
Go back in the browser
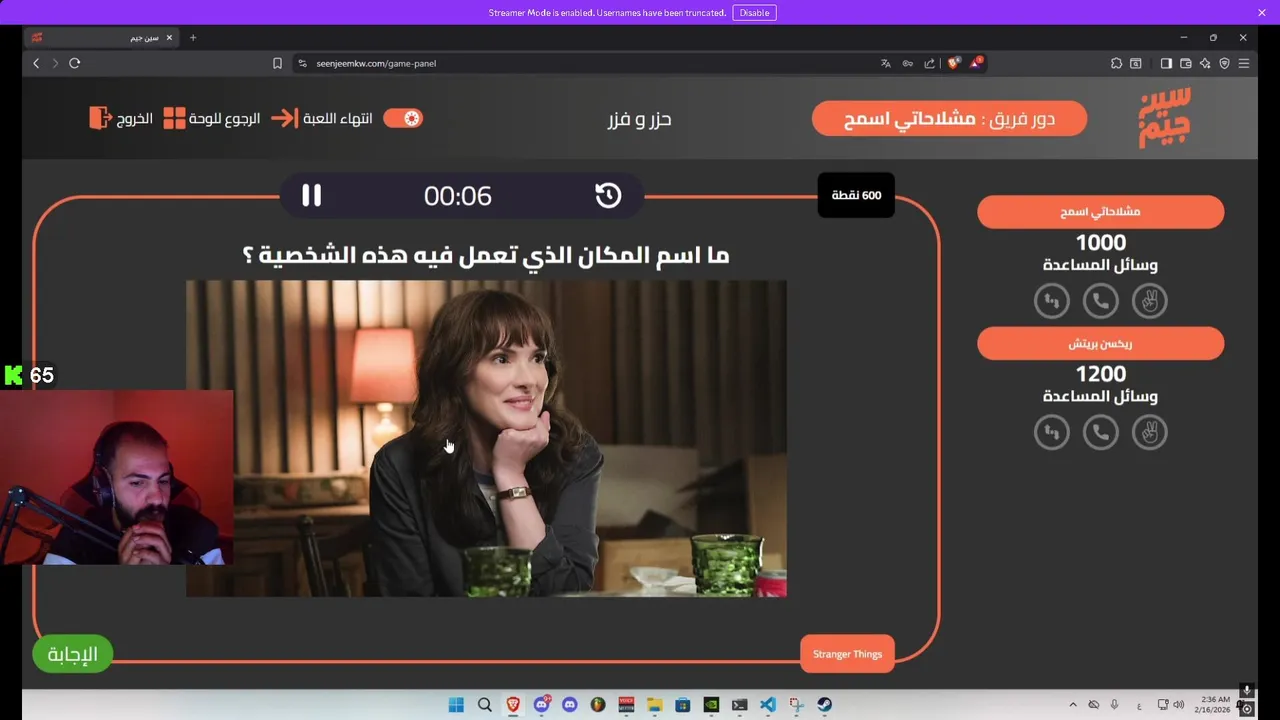click(36, 63)
